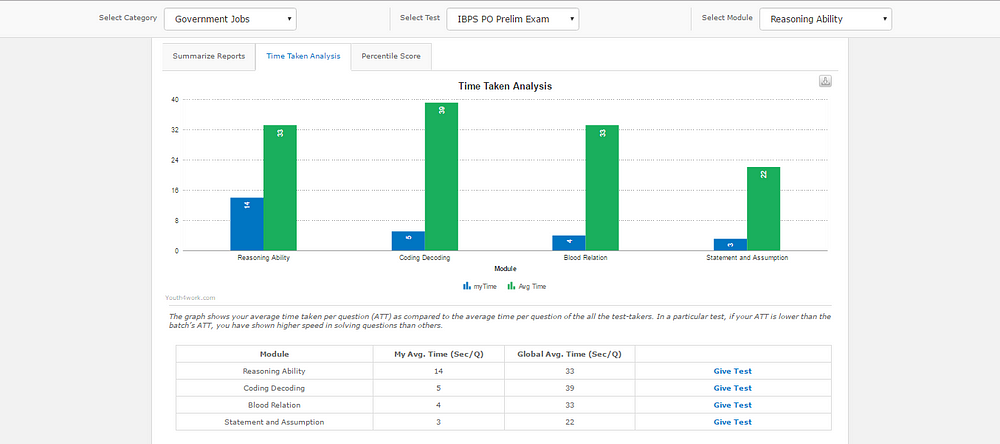The image size is (1000, 444).
Task: Open the Percentile Score tab
Action: pos(391,56)
